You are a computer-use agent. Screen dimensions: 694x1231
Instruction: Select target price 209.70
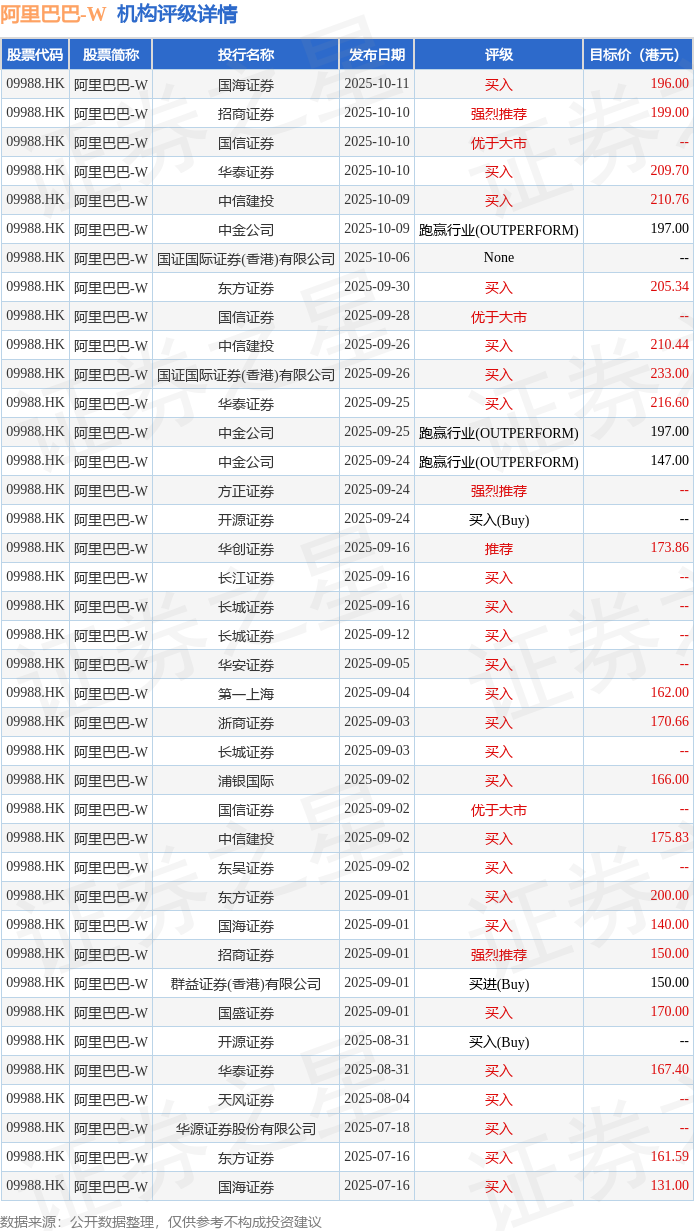pos(669,171)
